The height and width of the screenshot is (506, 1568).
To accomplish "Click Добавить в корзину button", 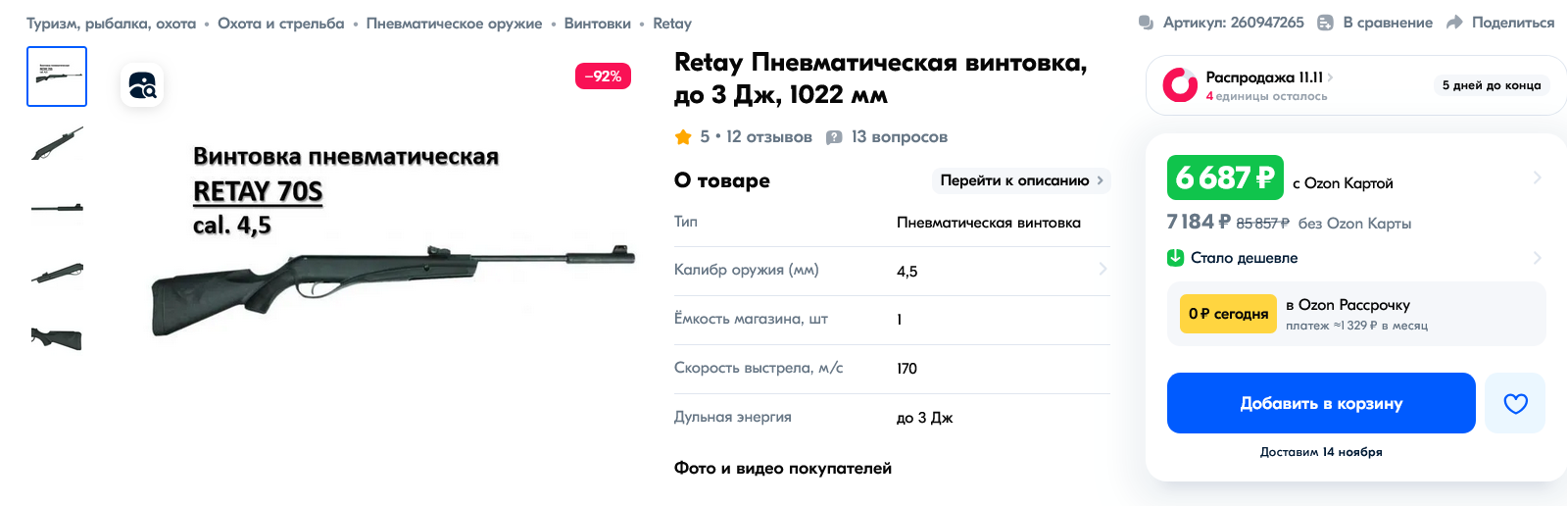I will point(1321,403).
